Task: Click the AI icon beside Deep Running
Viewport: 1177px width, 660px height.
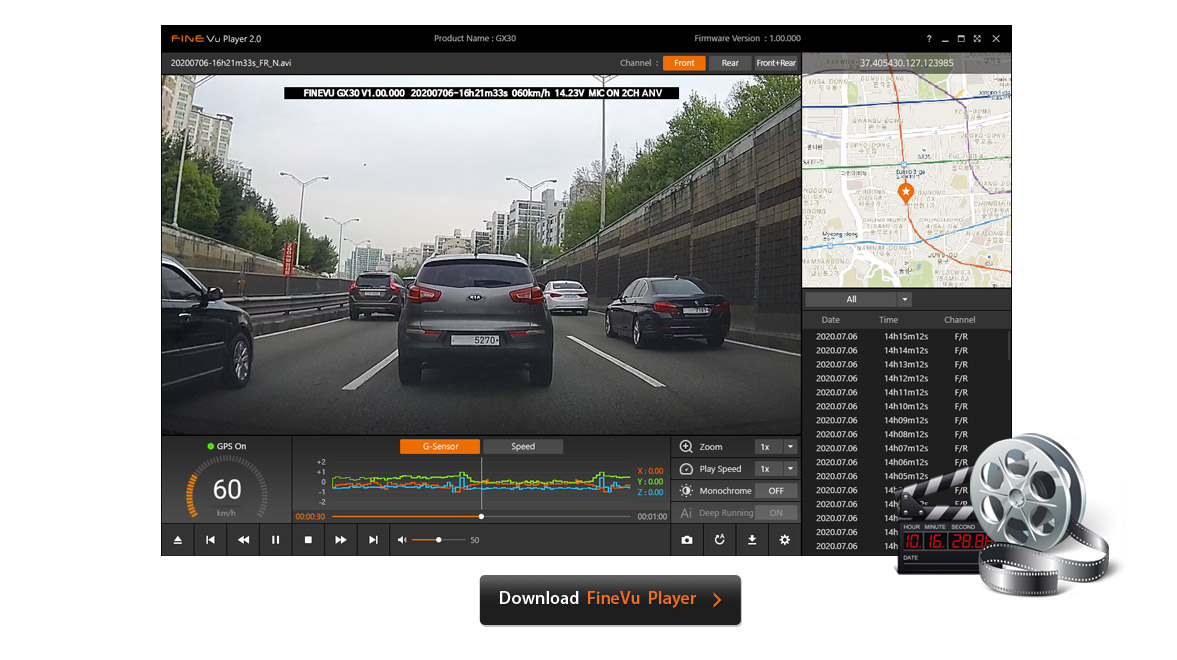Action: point(686,513)
